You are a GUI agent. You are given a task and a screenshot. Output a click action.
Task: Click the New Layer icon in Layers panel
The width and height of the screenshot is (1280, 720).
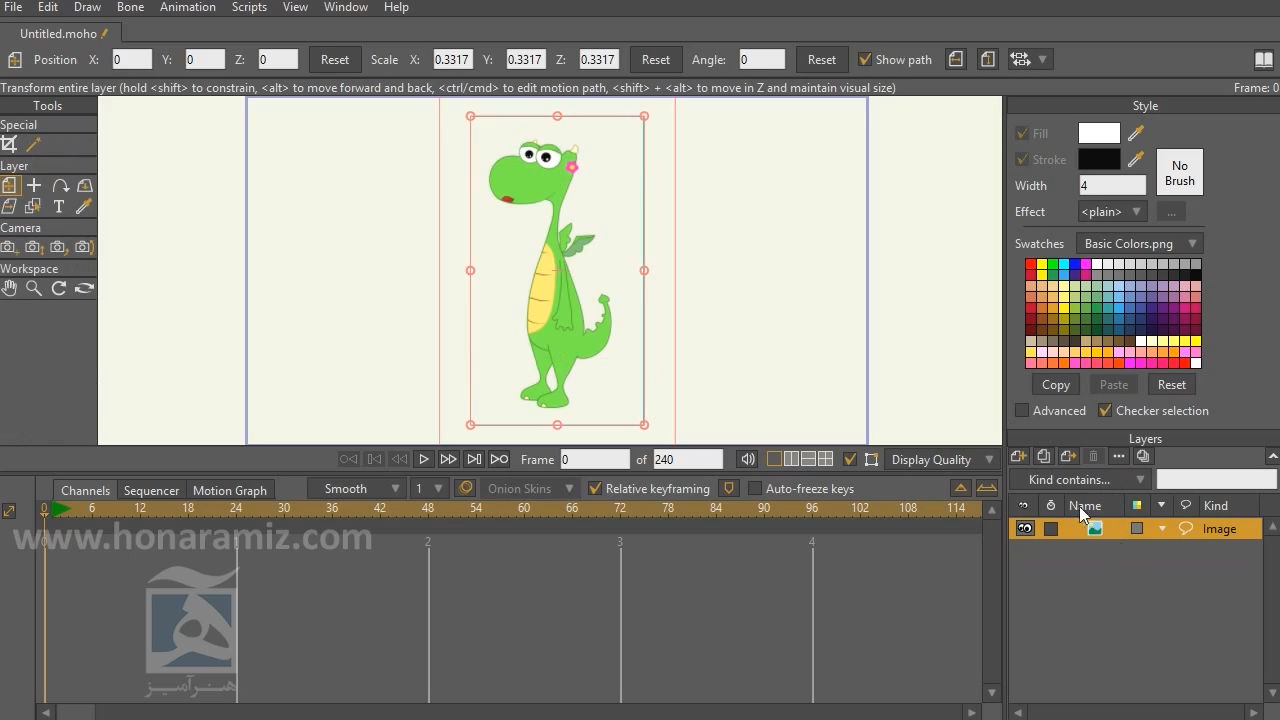pos(1019,456)
